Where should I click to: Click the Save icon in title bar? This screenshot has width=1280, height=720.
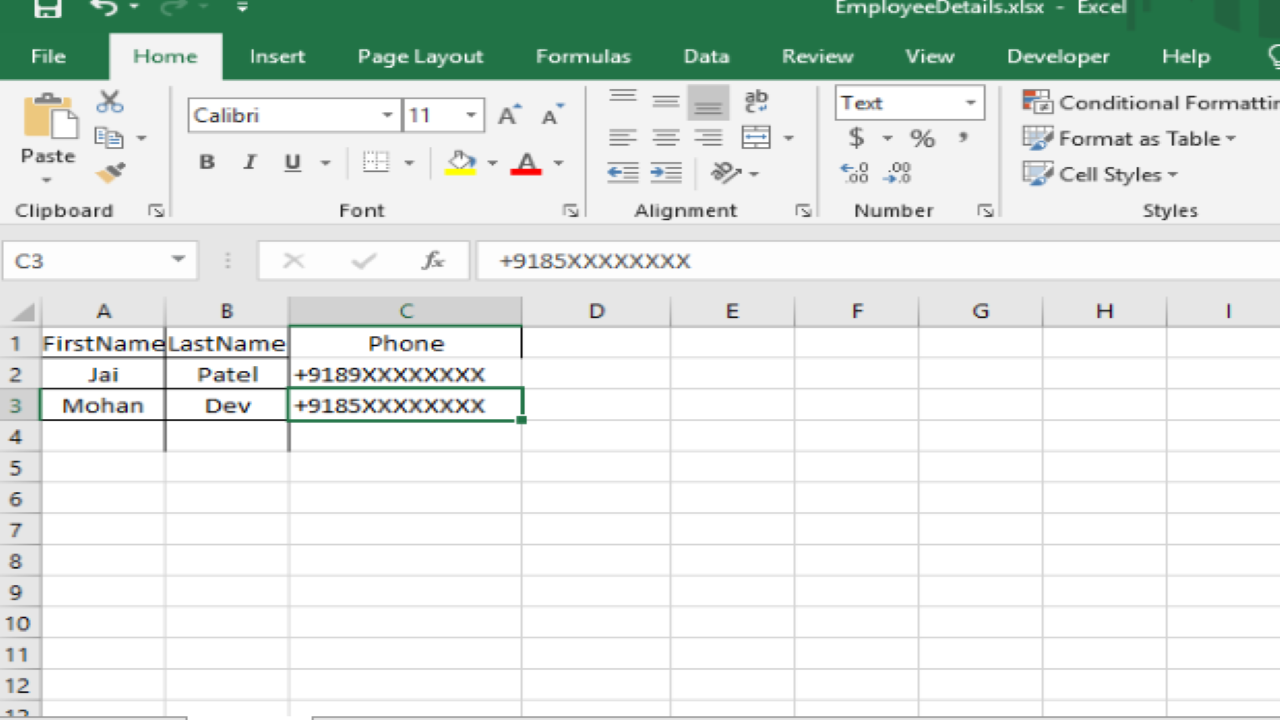coord(47,9)
